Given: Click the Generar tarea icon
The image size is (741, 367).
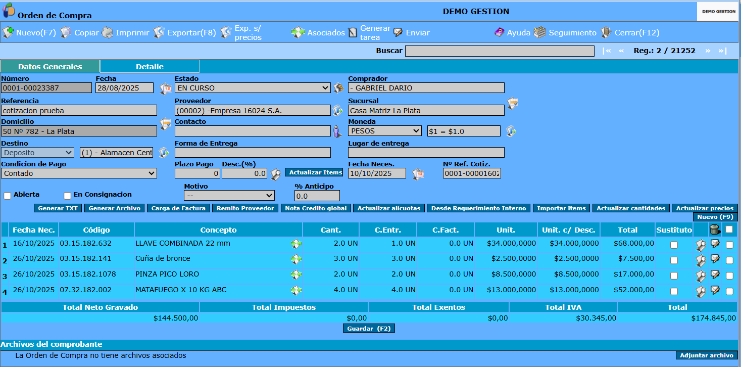Looking at the screenshot, I should [x=353, y=33].
